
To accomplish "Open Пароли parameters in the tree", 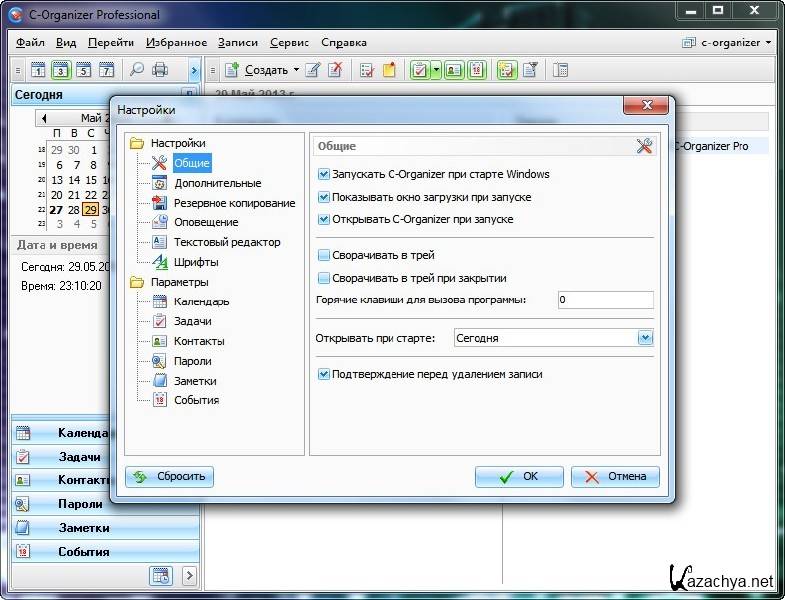I will click(192, 361).
